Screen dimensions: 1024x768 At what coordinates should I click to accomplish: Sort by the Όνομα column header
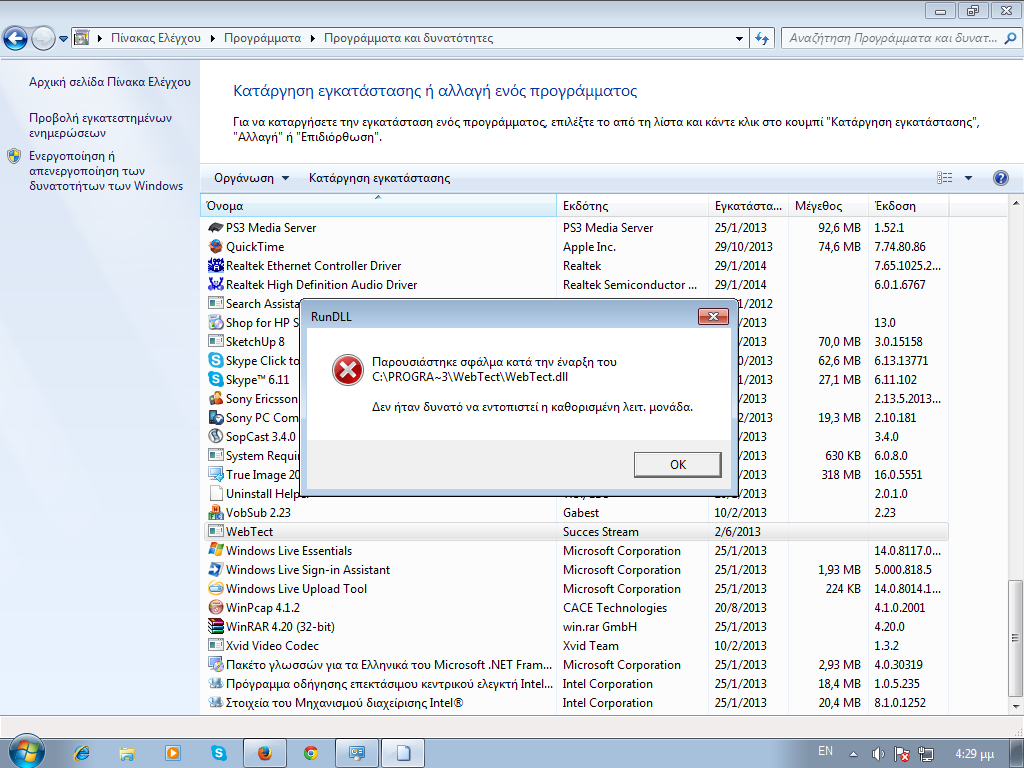click(x=378, y=206)
